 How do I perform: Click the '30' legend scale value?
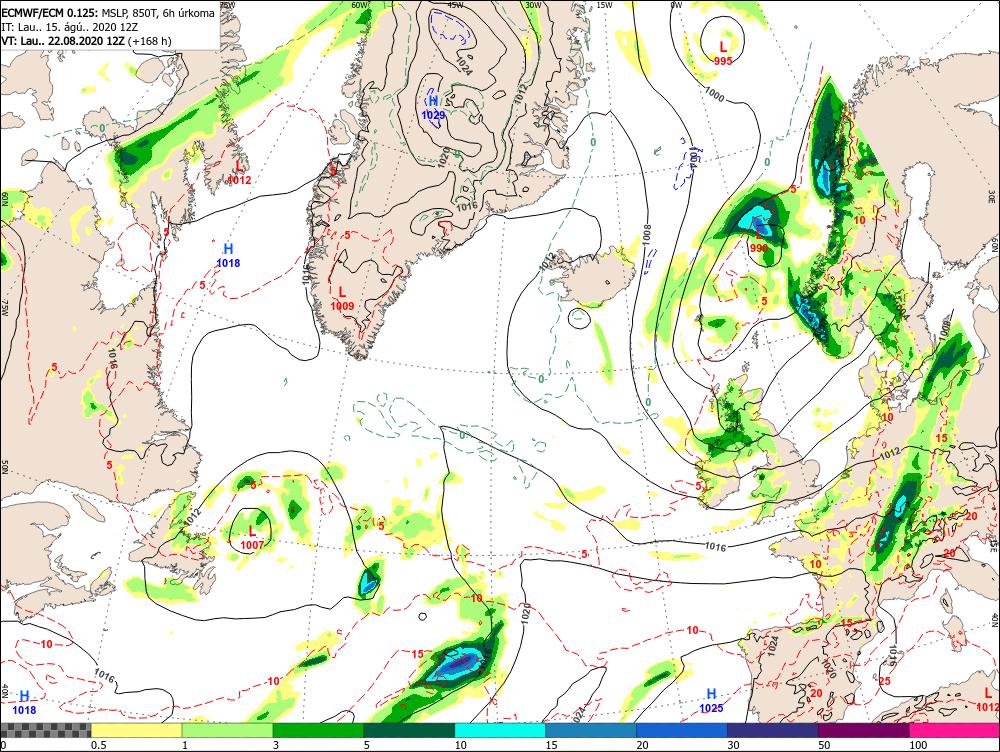point(733,745)
